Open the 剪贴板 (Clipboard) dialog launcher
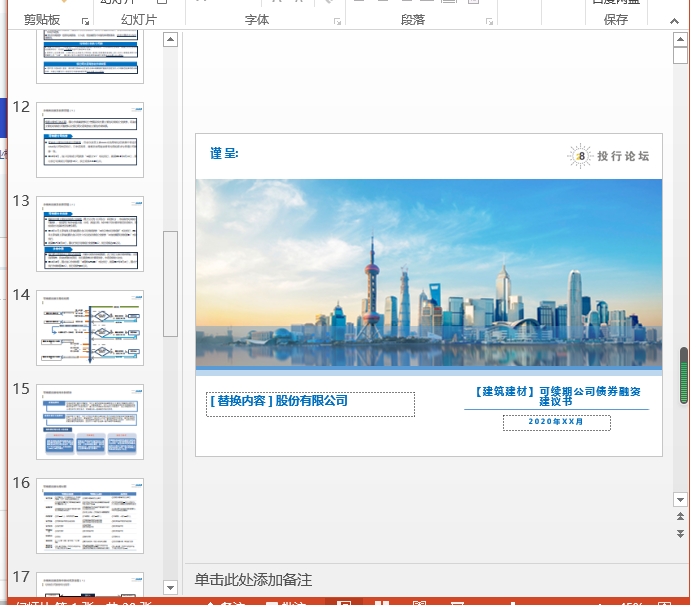The width and height of the screenshot is (690, 605). click(86, 21)
